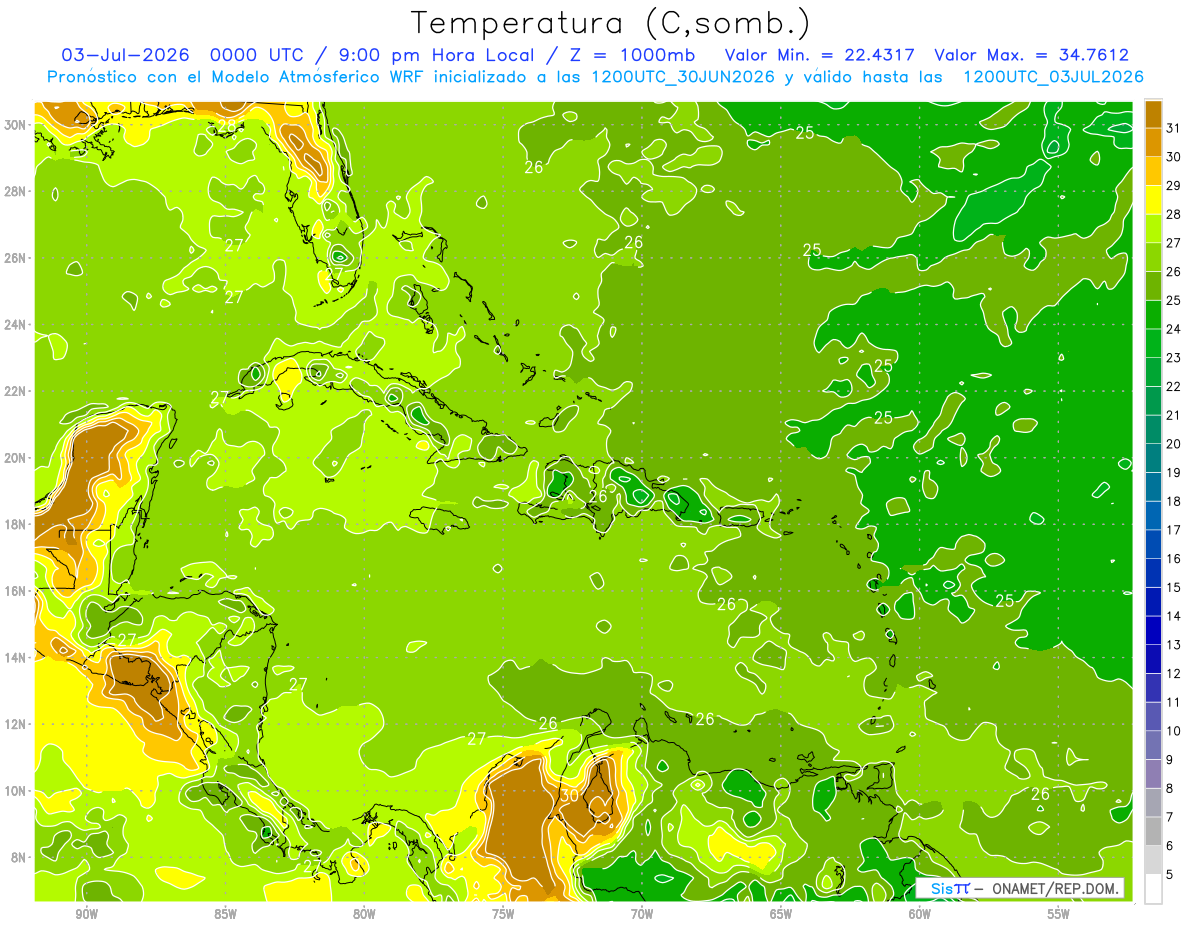Click the '90W' longitude axis label
This screenshot has width=1200, height=927.
[x=86, y=914]
